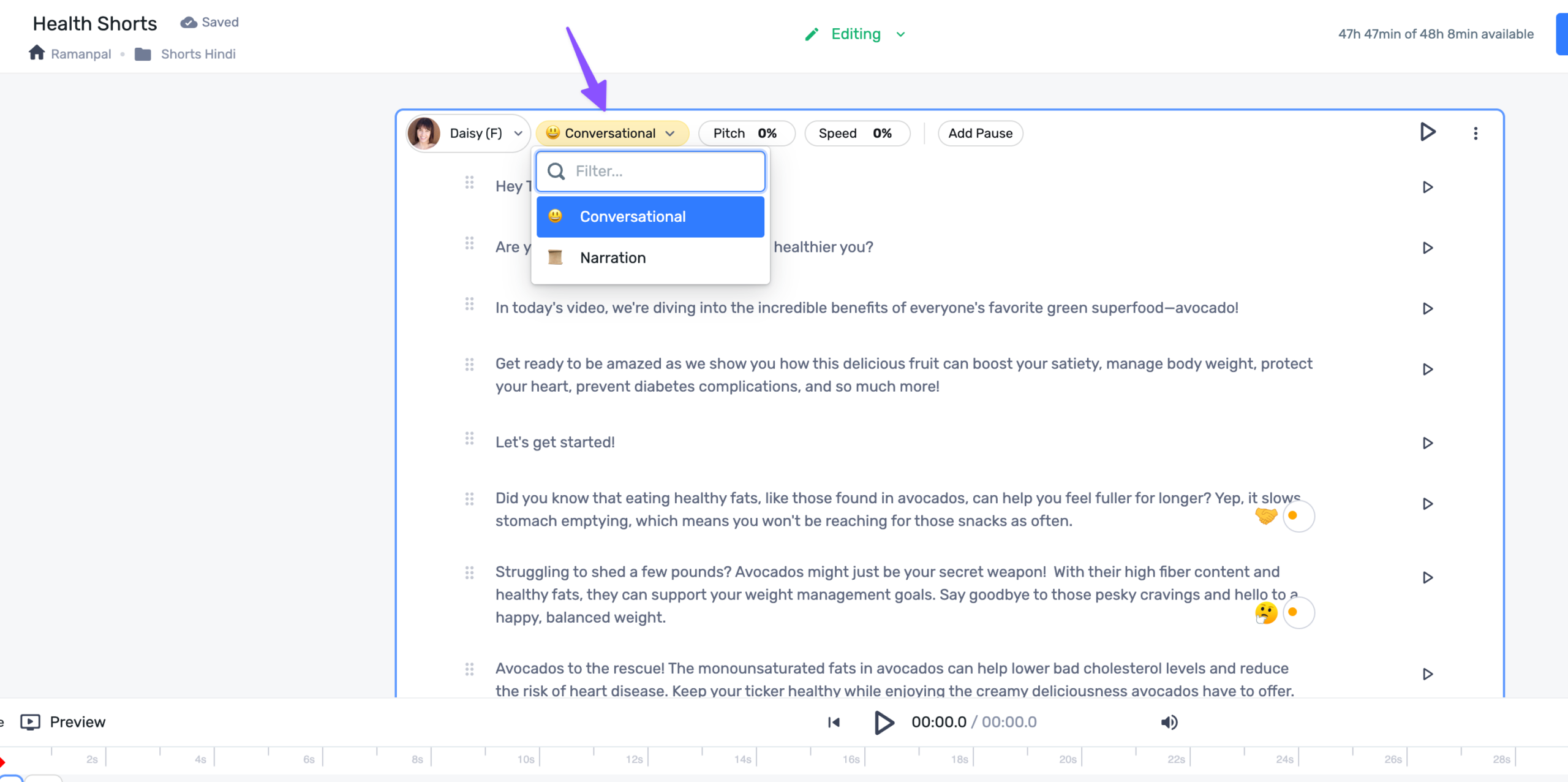Click the speaker volume icon
This screenshot has height=782, width=1568.
click(1169, 722)
